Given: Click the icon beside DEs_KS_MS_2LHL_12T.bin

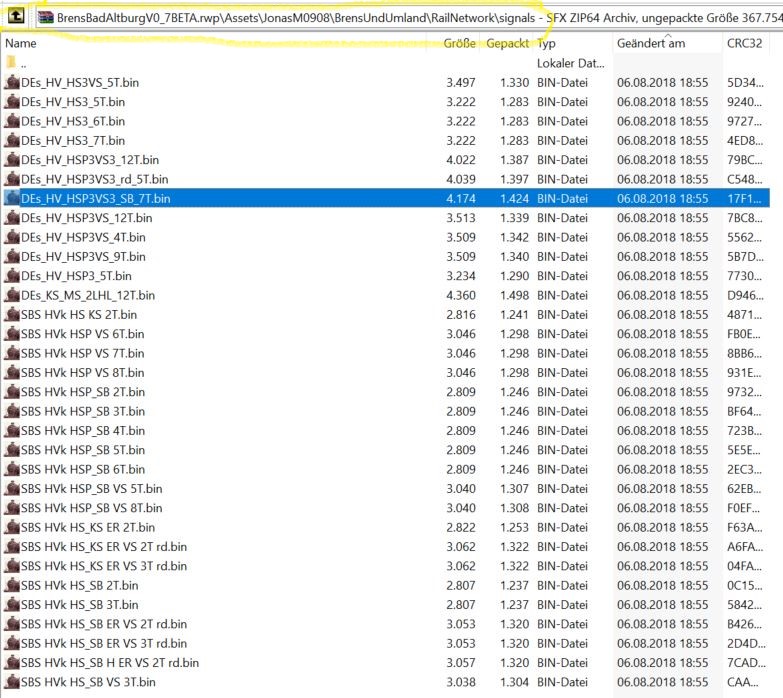Looking at the screenshot, I should pyautogui.click(x=12, y=295).
